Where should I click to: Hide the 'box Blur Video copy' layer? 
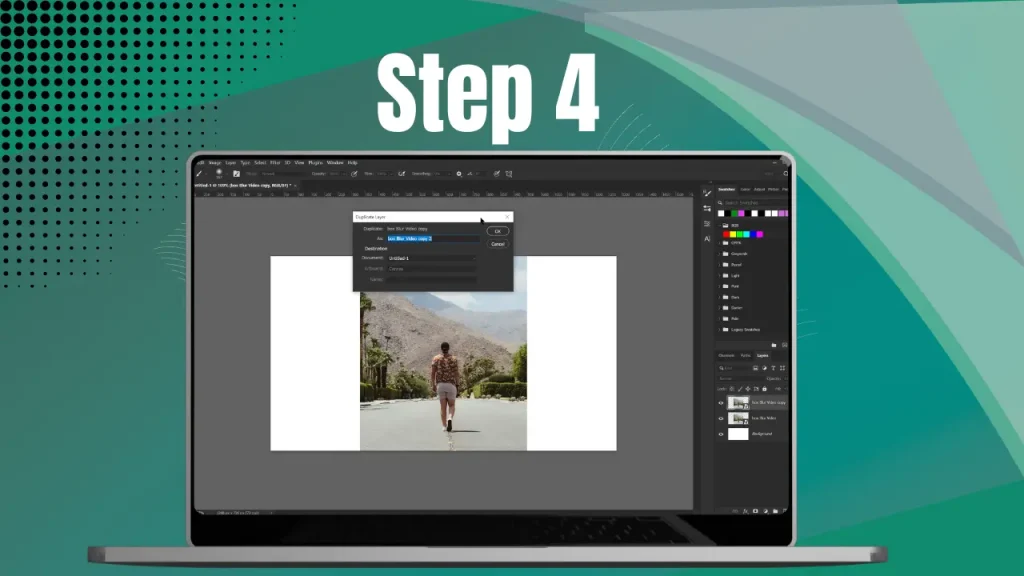[721, 403]
